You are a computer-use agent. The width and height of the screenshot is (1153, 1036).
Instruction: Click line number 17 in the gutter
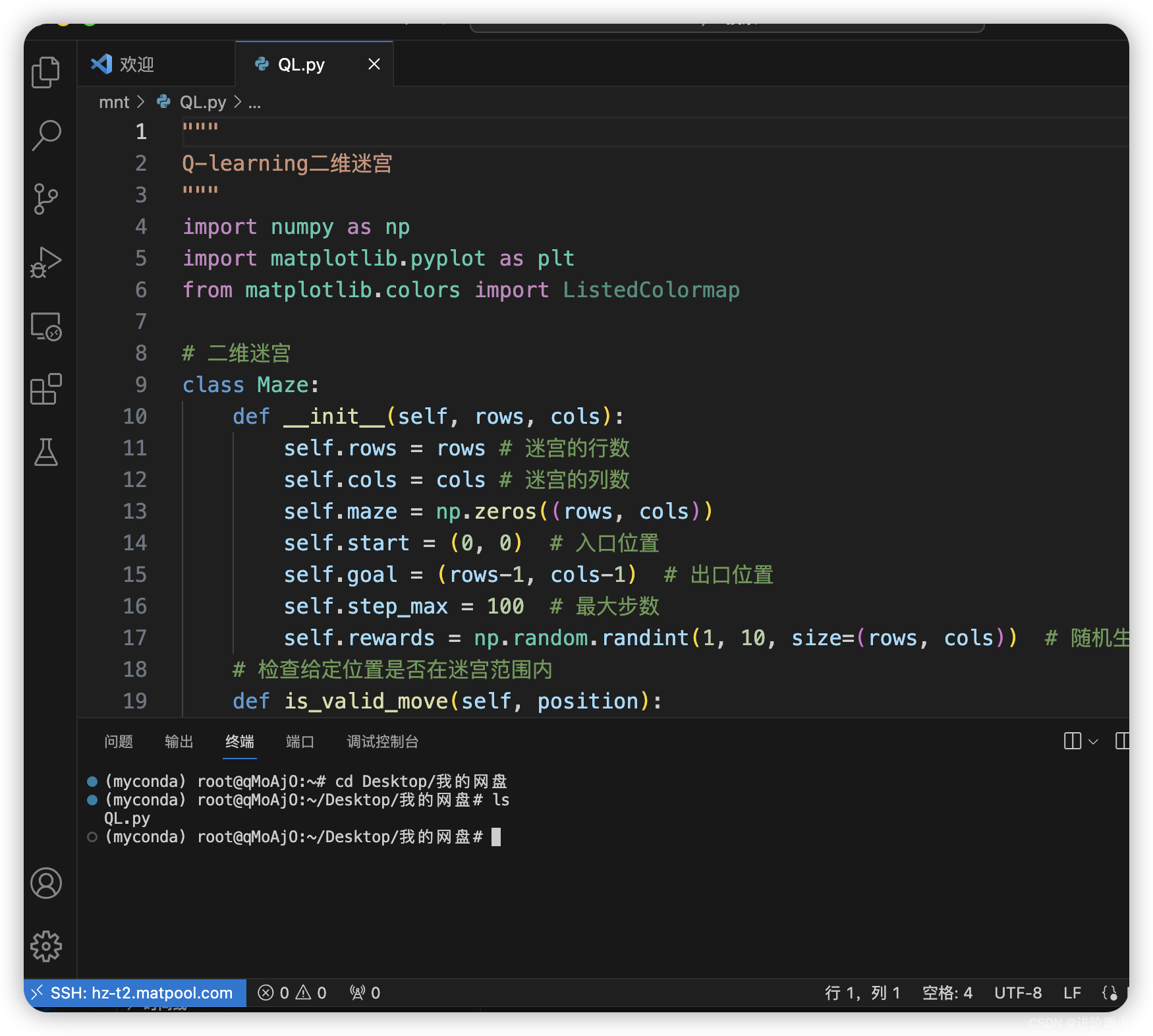pos(135,638)
